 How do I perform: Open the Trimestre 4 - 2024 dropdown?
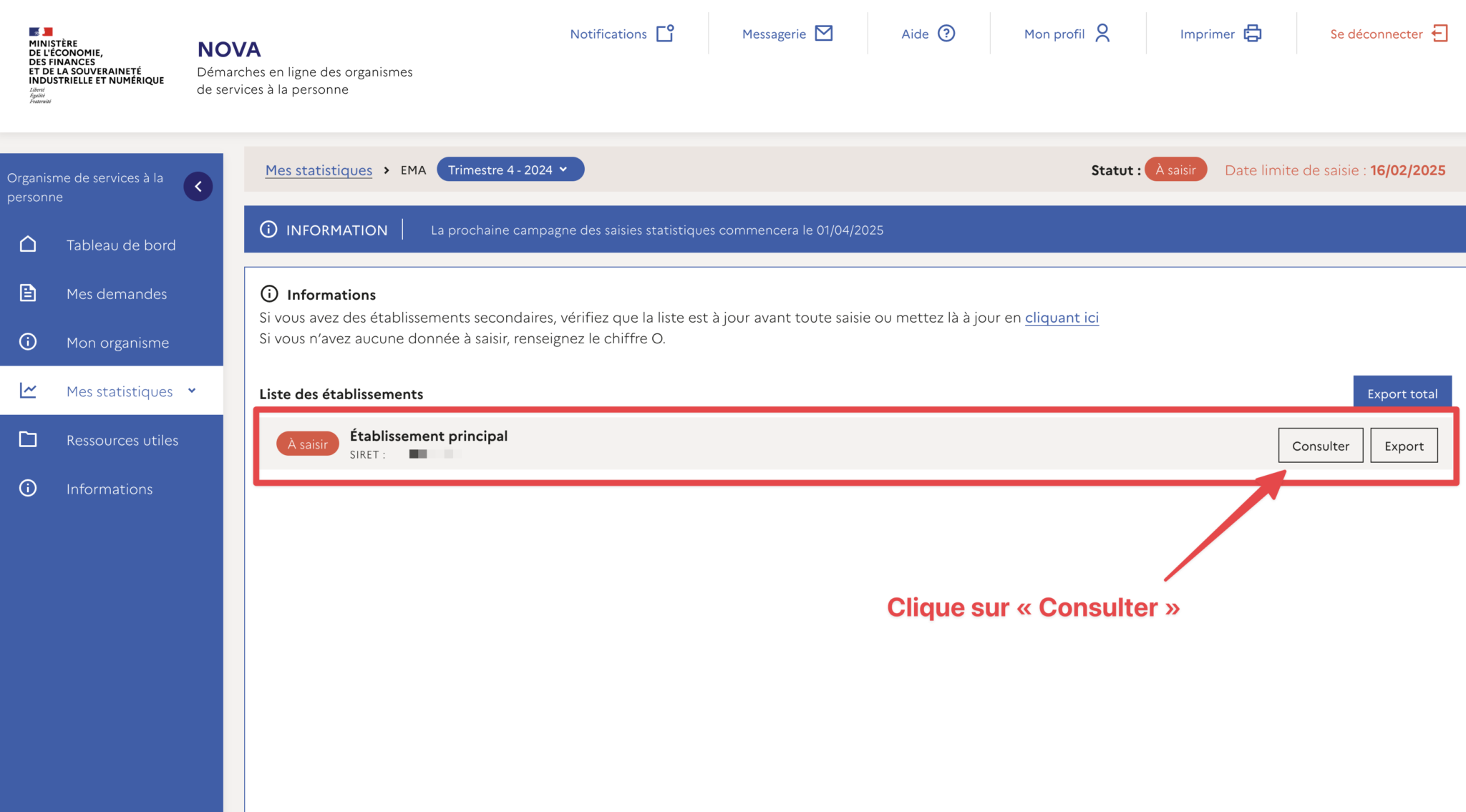[510, 170]
